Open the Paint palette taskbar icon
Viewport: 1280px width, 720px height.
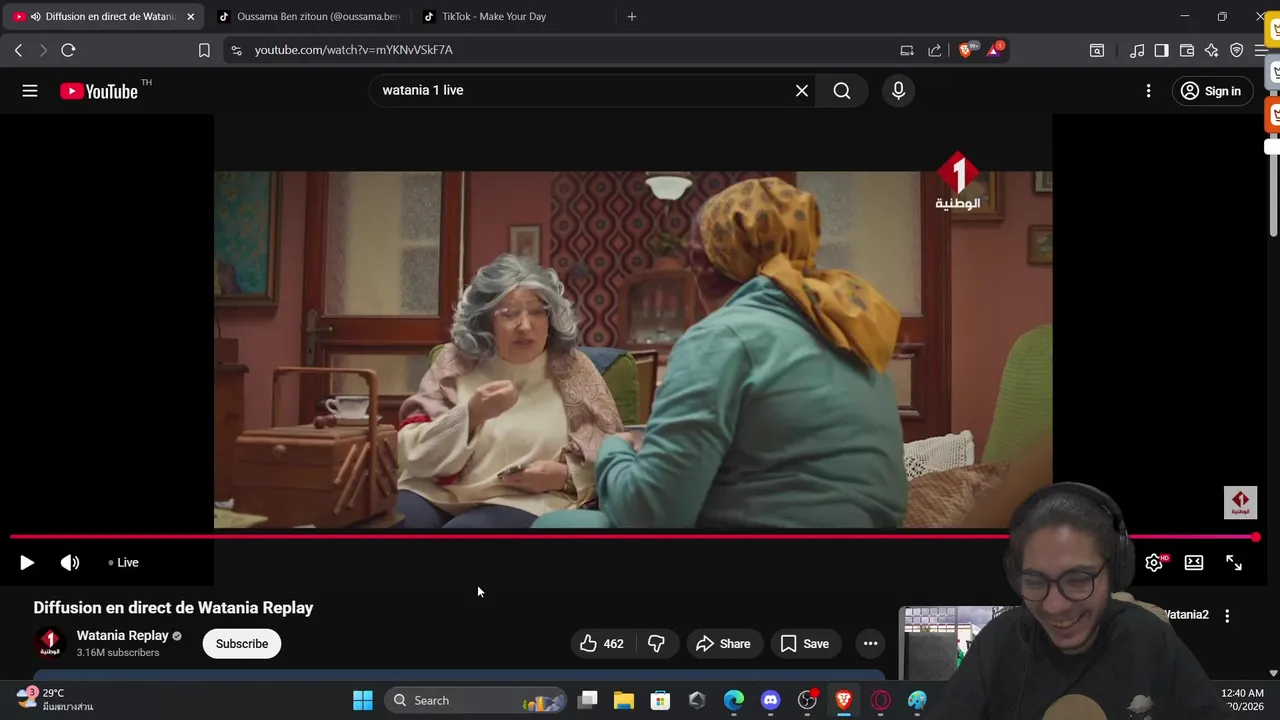tap(917, 700)
